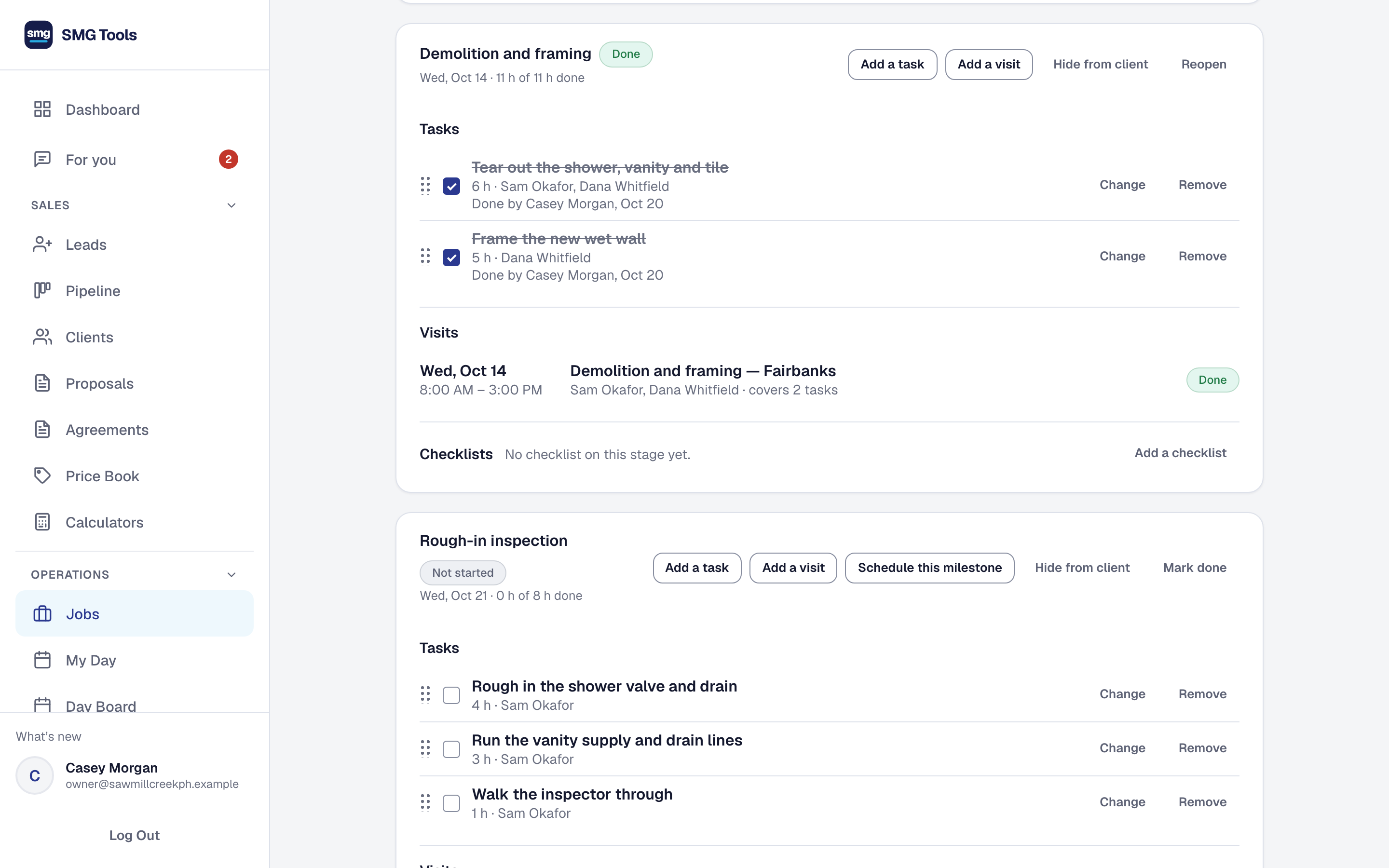Click the Jobs briefcase icon
The width and height of the screenshot is (1389, 868).
pyautogui.click(x=42, y=614)
